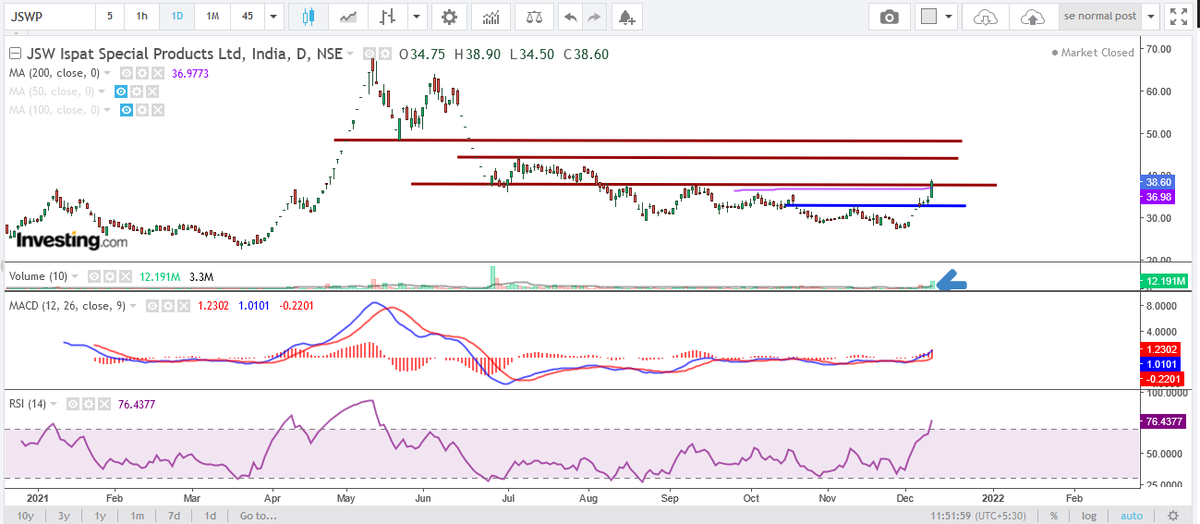Toggle visibility of MA 100 line

126,110
